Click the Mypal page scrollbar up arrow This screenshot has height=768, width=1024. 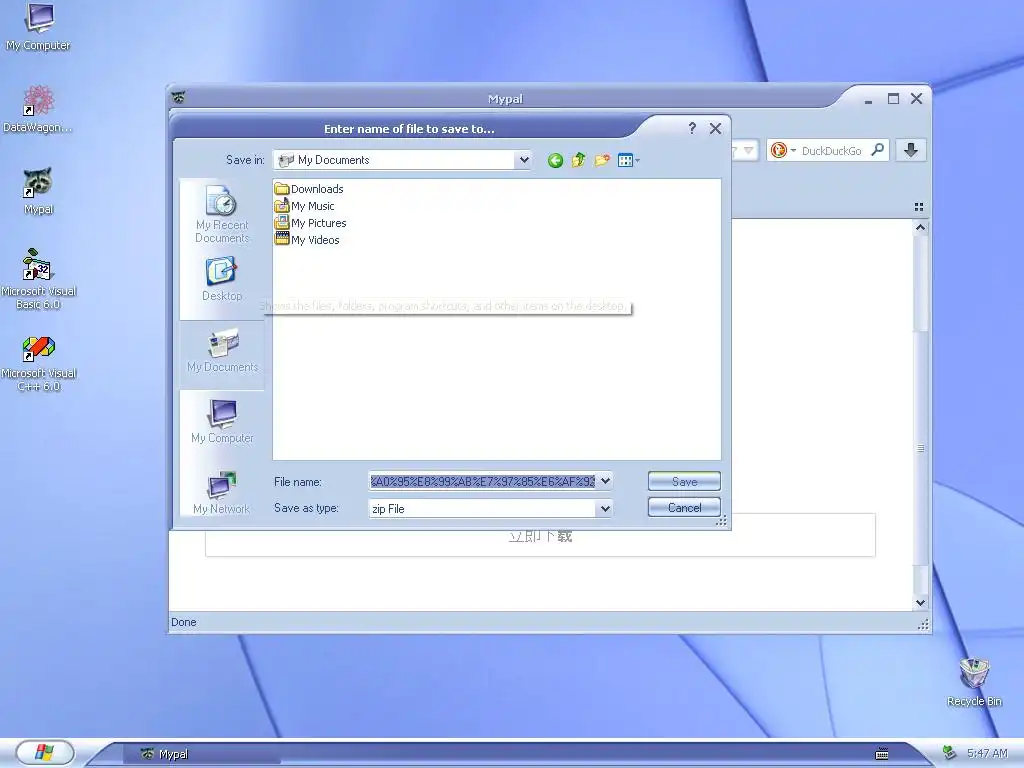[920, 228]
